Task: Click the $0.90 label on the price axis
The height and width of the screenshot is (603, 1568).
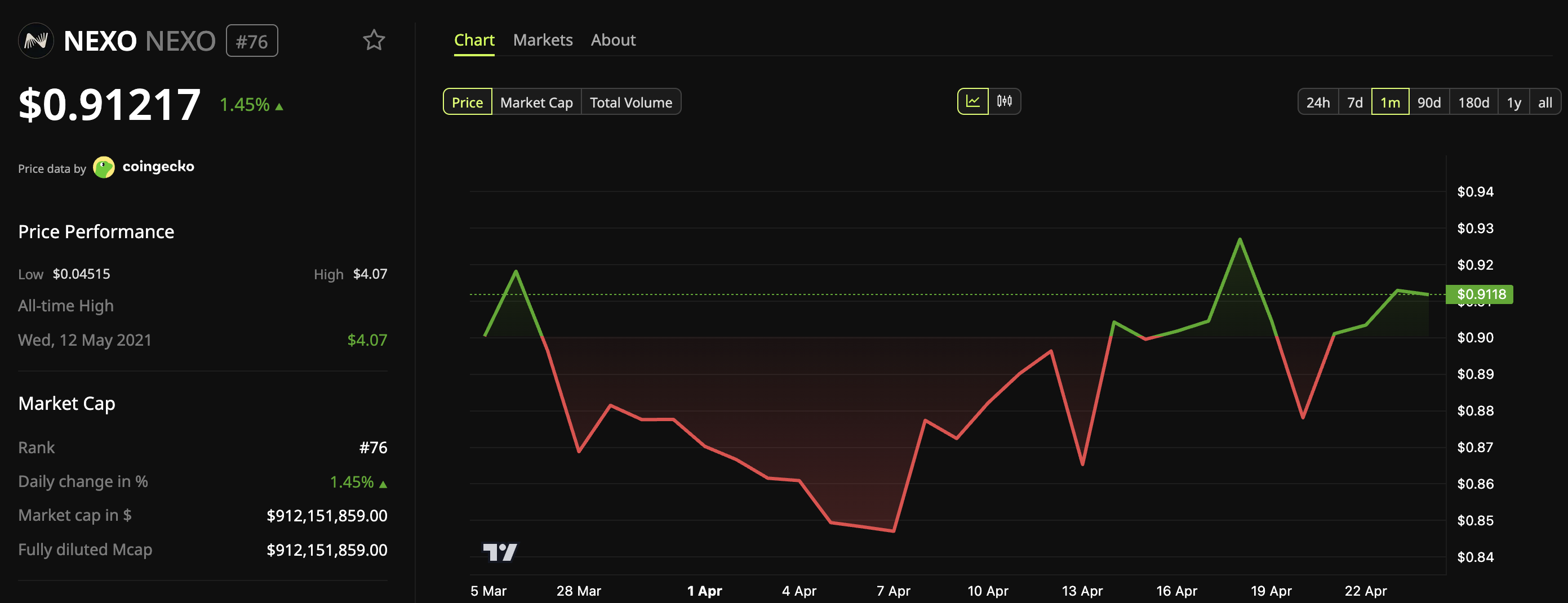Action: tap(1475, 338)
